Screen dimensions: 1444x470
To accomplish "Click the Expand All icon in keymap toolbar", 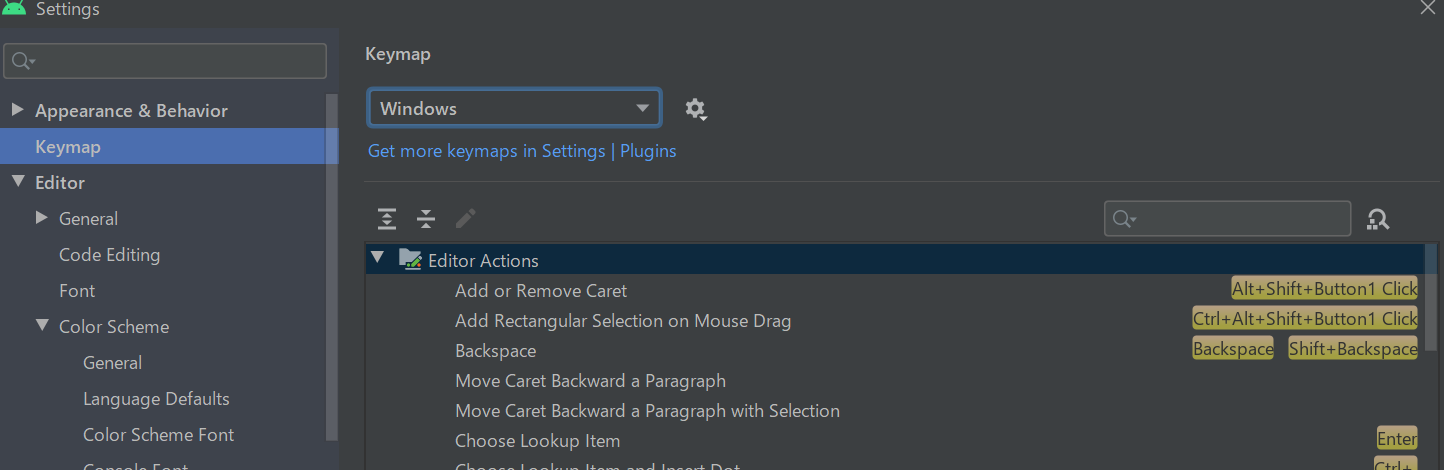I will pyautogui.click(x=387, y=219).
